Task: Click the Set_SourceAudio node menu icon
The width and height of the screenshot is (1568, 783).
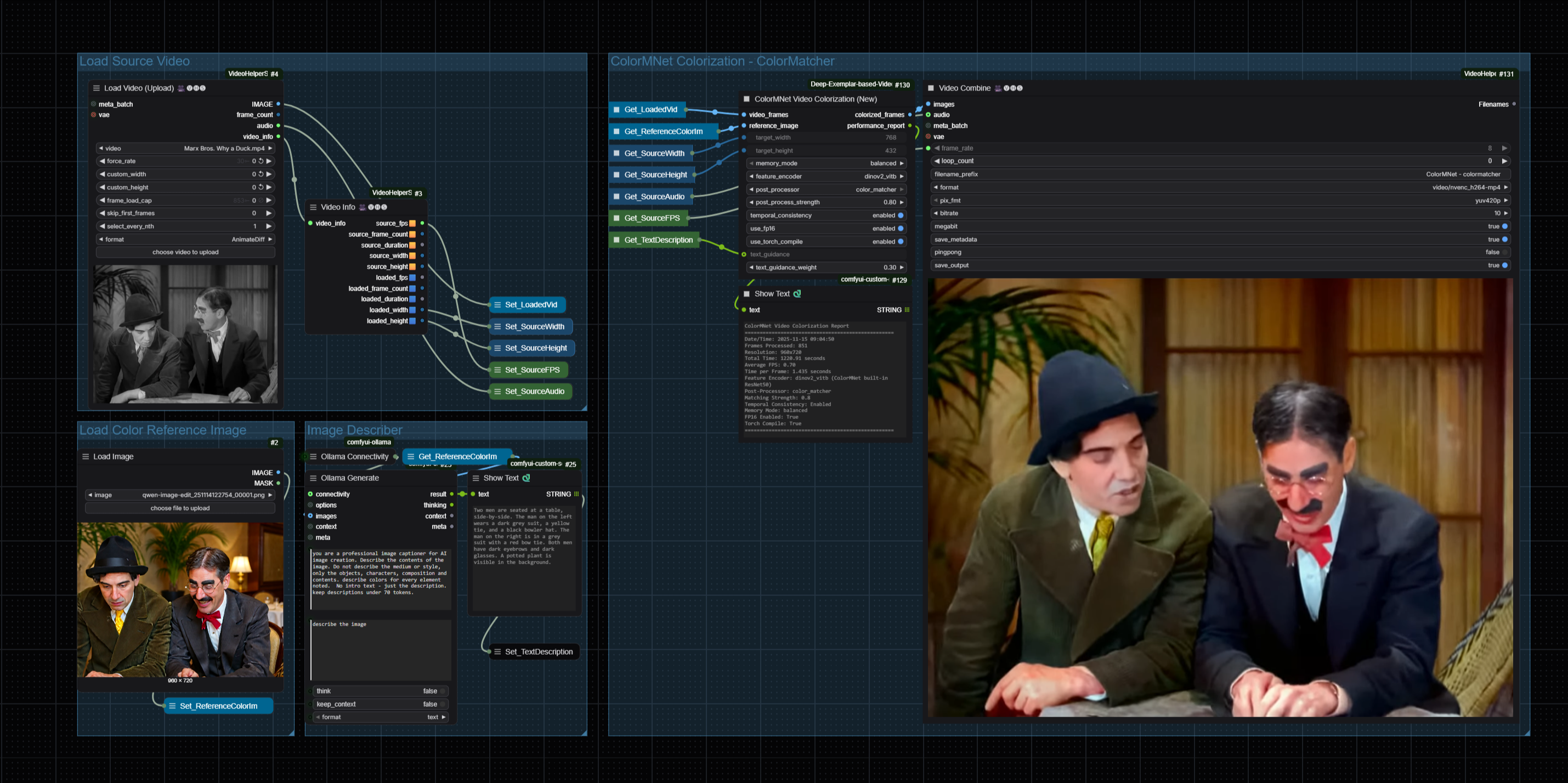Action: [497, 391]
